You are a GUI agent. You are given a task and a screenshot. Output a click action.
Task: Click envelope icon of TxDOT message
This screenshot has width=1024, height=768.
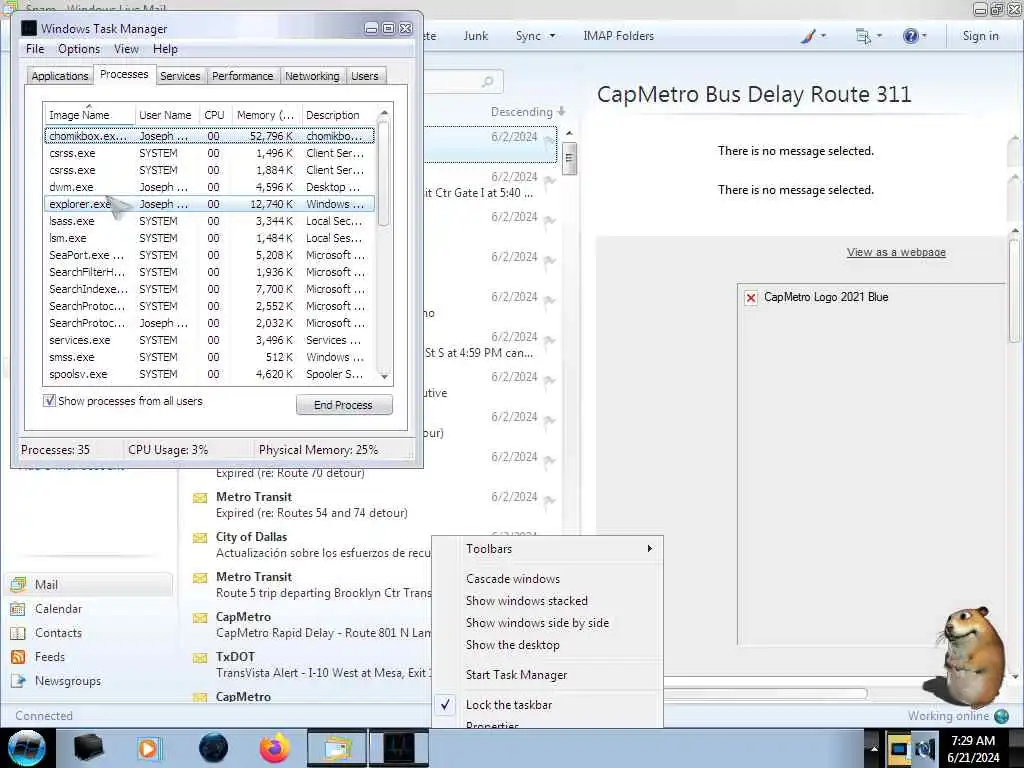pyautogui.click(x=200, y=658)
